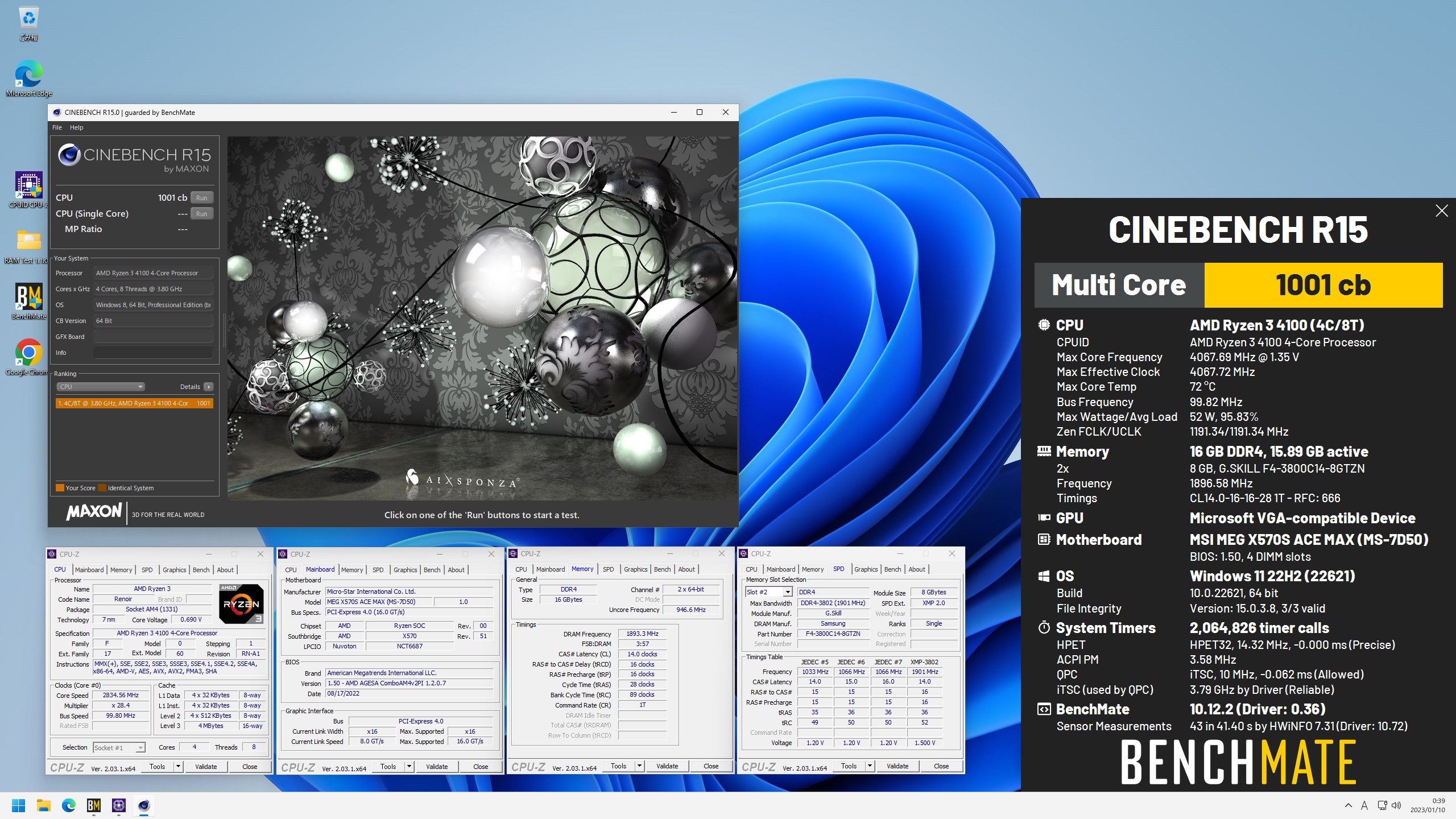Click Part Number F4-3800C14-8GTZN field
1456x819 pixels.
point(833,634)
